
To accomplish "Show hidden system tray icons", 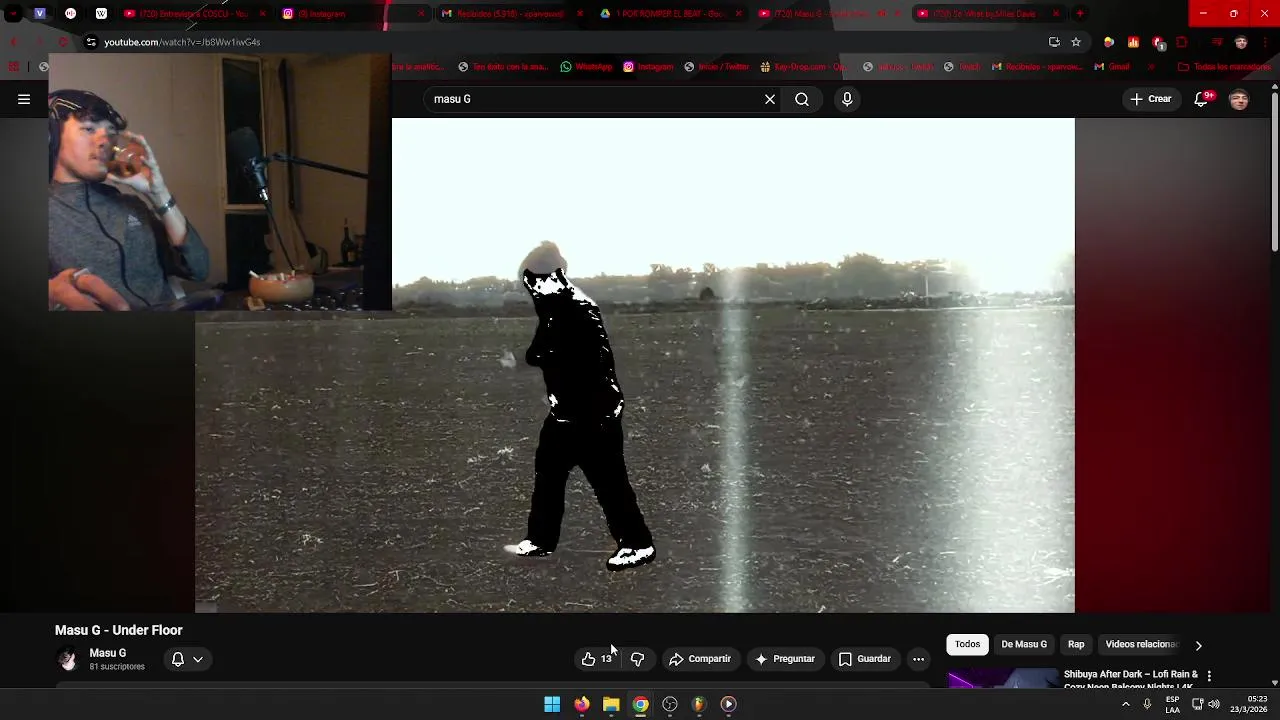I will point(1126,704).
